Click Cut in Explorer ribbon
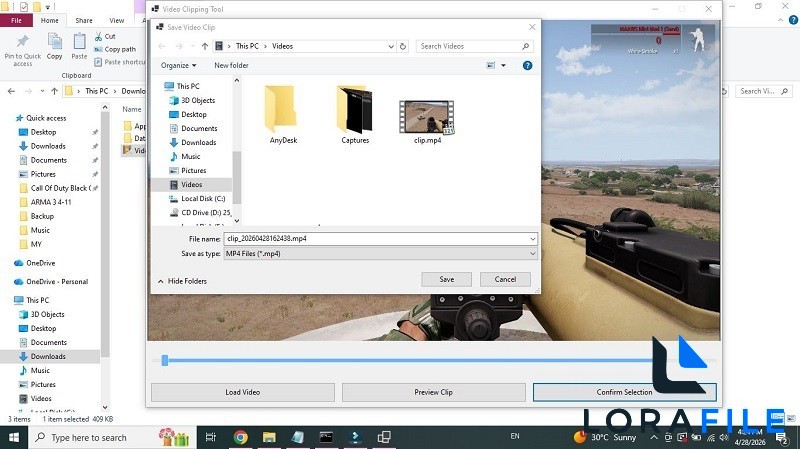Screen dimensions: 800x449 [x=105, y=36]
